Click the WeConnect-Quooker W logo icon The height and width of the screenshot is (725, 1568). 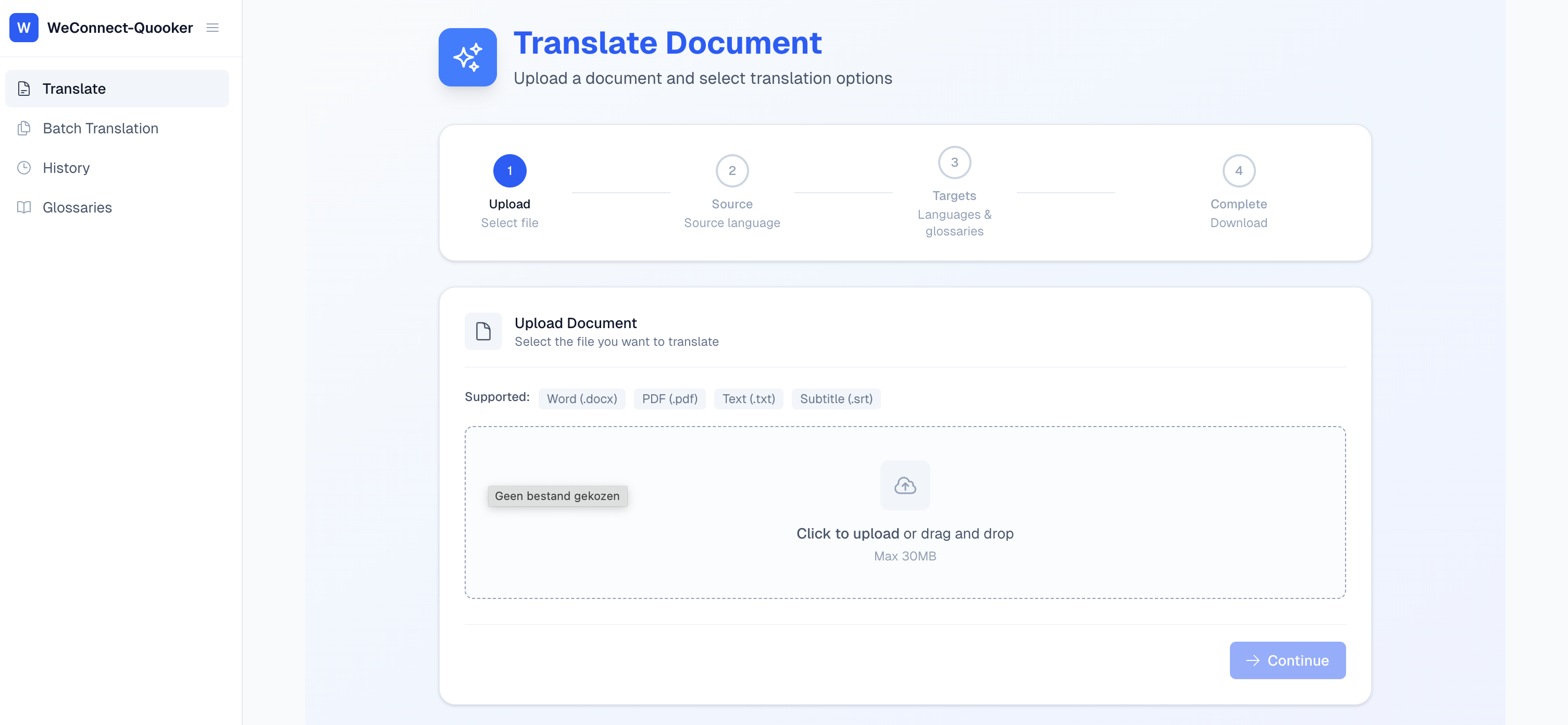[x=23, y=28]
